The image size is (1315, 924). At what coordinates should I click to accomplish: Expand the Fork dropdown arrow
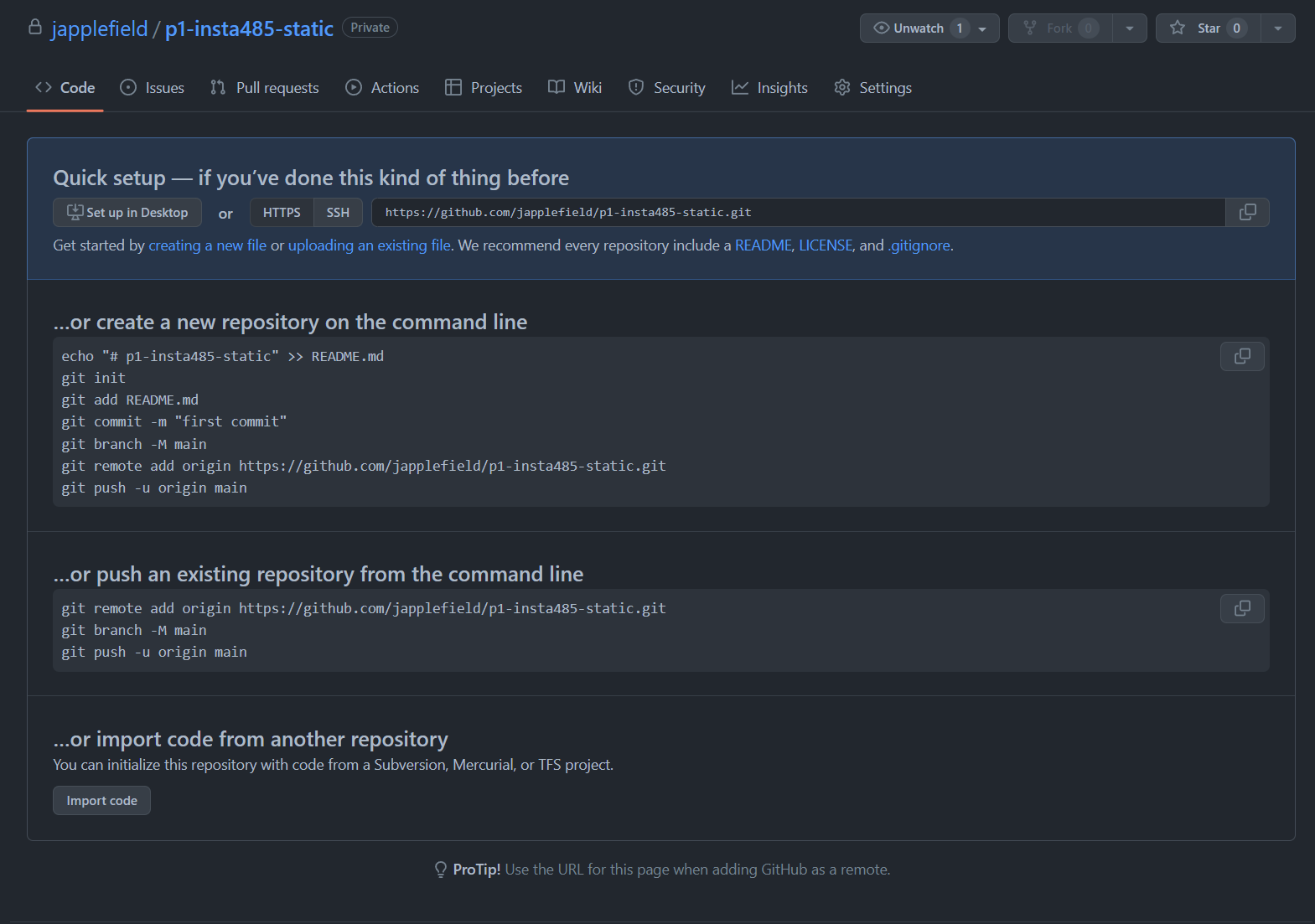[x=1130, y=28]
